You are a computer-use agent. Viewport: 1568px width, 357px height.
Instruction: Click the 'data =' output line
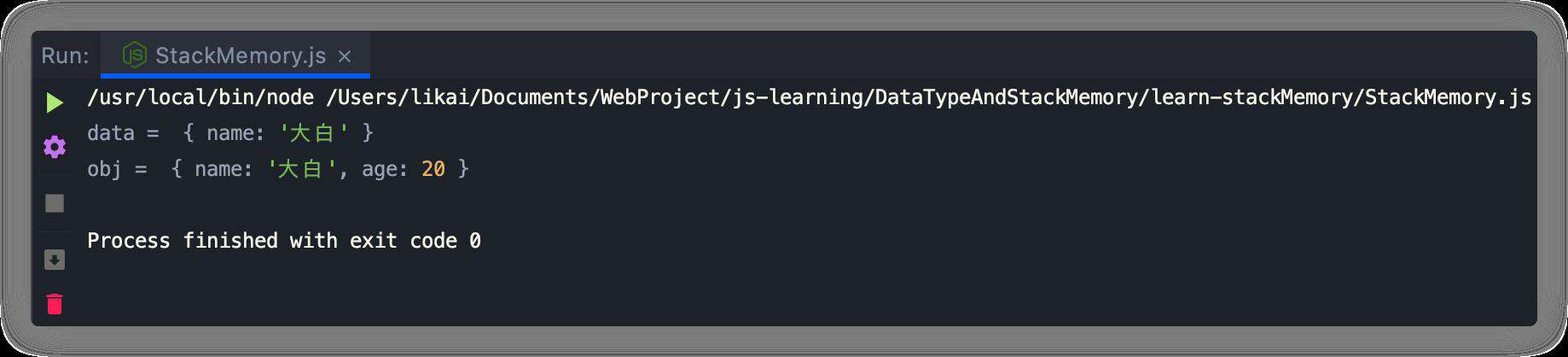(x=230, y=133)
